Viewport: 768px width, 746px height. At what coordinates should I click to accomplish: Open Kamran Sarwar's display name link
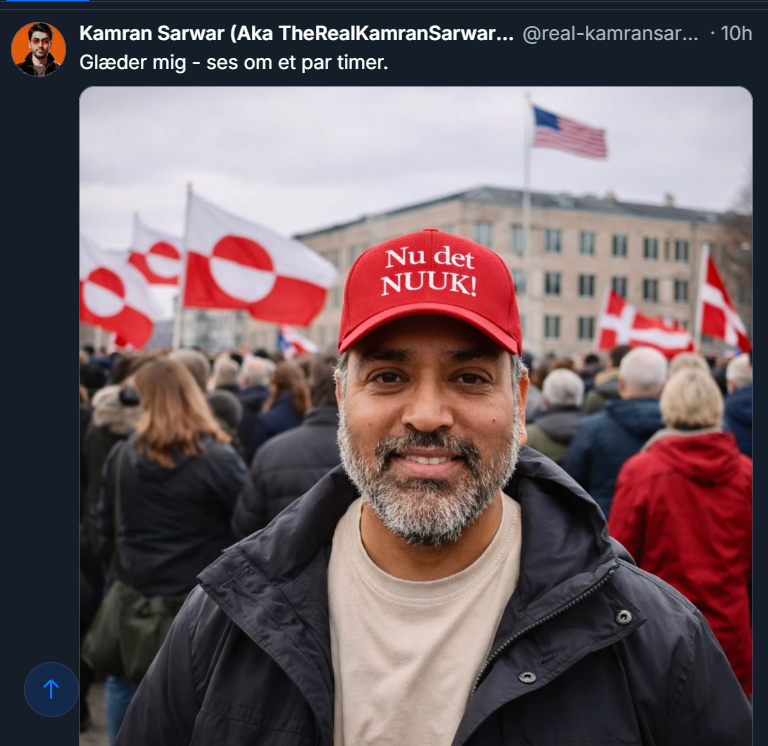[296, 33]
